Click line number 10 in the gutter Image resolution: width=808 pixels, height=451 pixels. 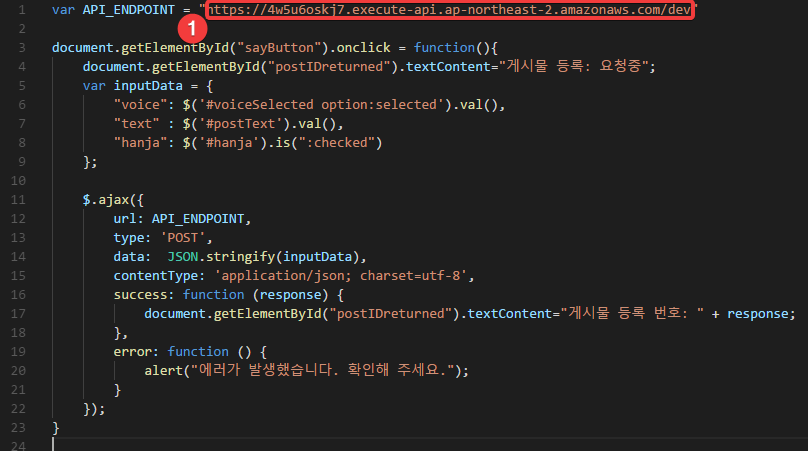(x=18, y=181)
